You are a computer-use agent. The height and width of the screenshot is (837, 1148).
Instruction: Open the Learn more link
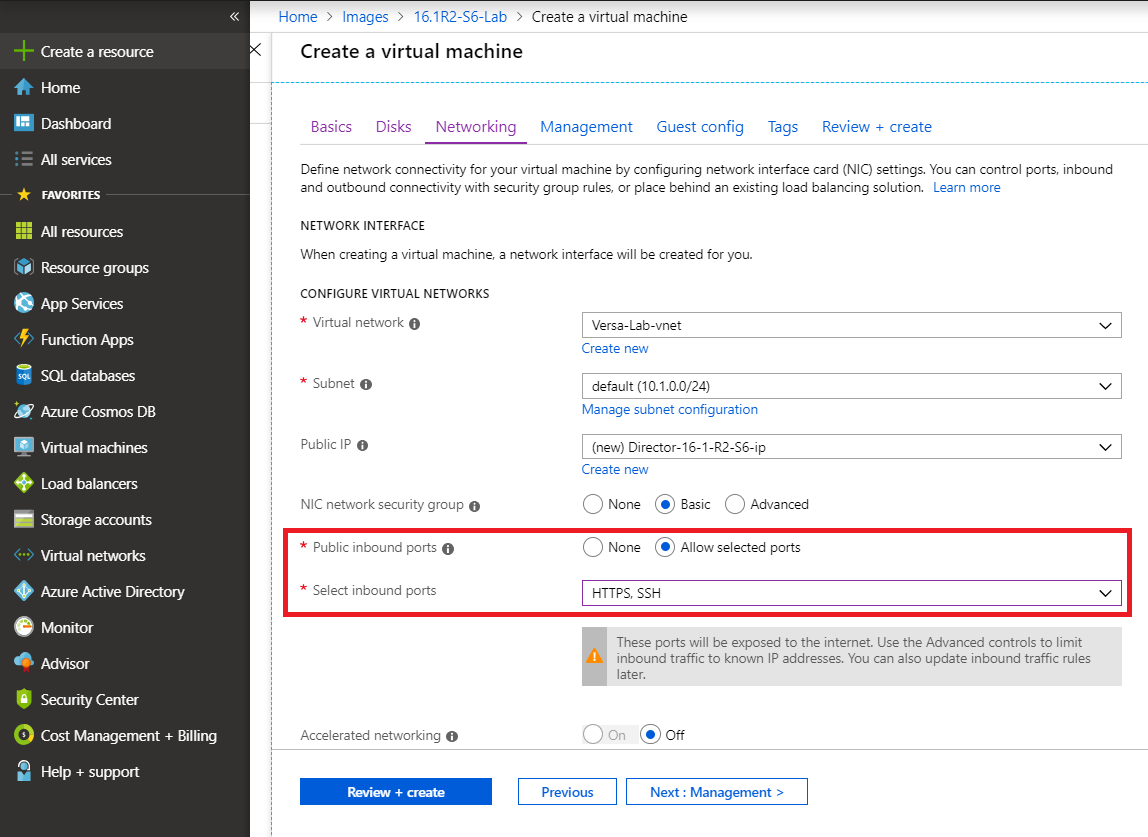(966, 187)
